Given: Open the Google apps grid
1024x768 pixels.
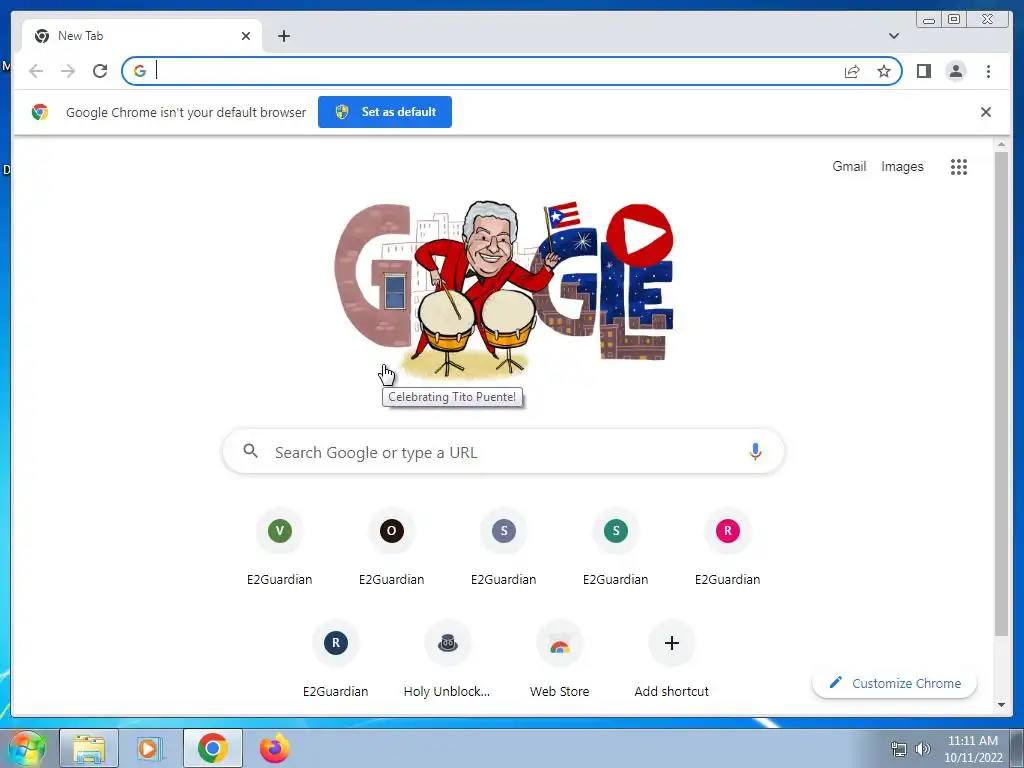Looking at the screenshot, I should click(958, 167).
